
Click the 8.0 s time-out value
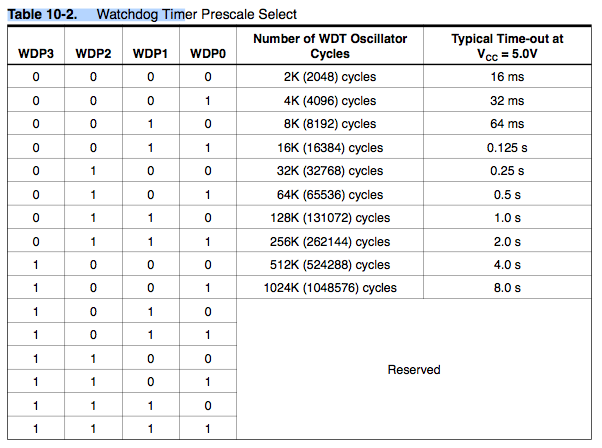[x=507, y=288]
